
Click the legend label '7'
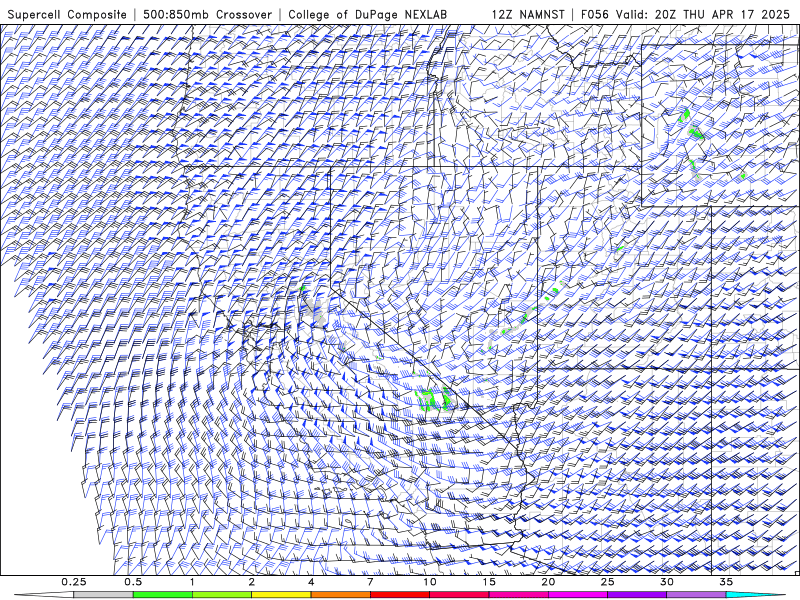(370, 582)
